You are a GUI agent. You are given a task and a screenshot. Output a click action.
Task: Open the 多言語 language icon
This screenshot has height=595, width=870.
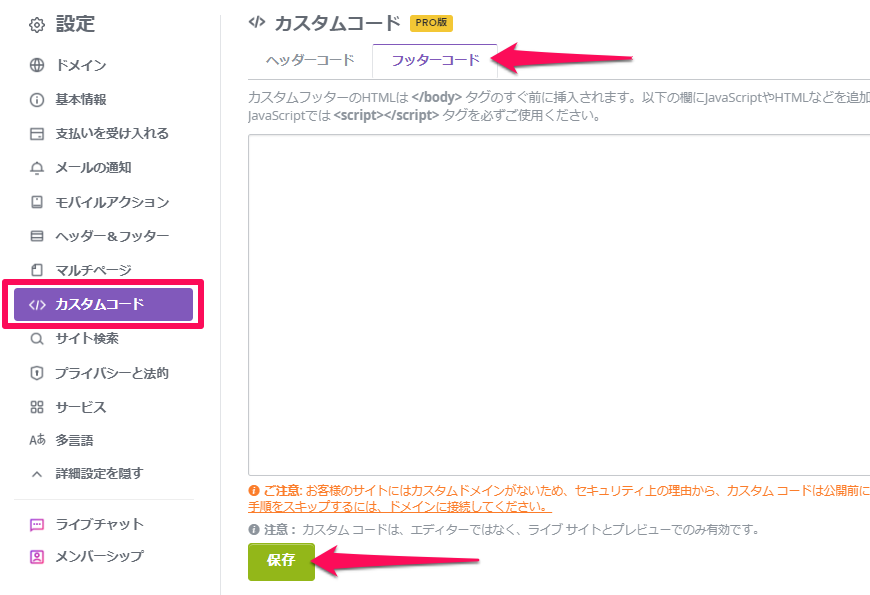tap(37, 440)
